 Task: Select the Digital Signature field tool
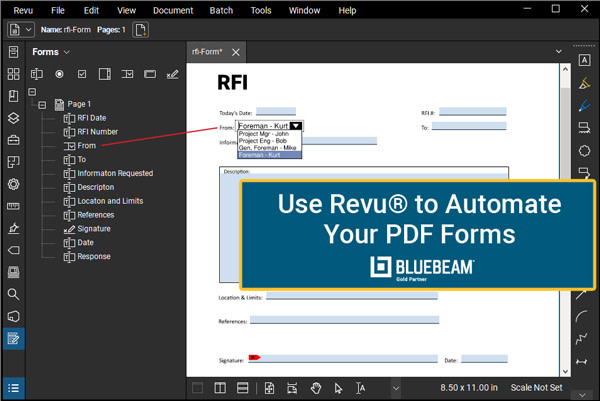click(x=173, y=74)
